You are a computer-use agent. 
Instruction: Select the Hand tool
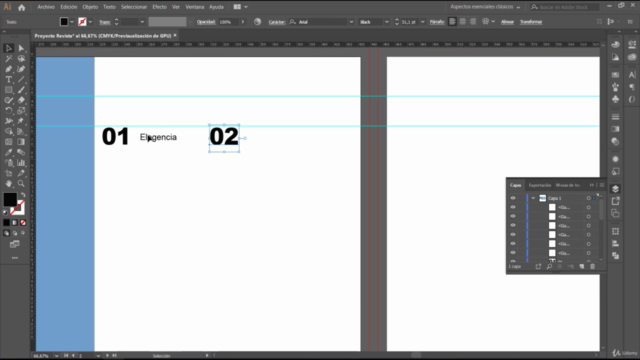[9, 184]
